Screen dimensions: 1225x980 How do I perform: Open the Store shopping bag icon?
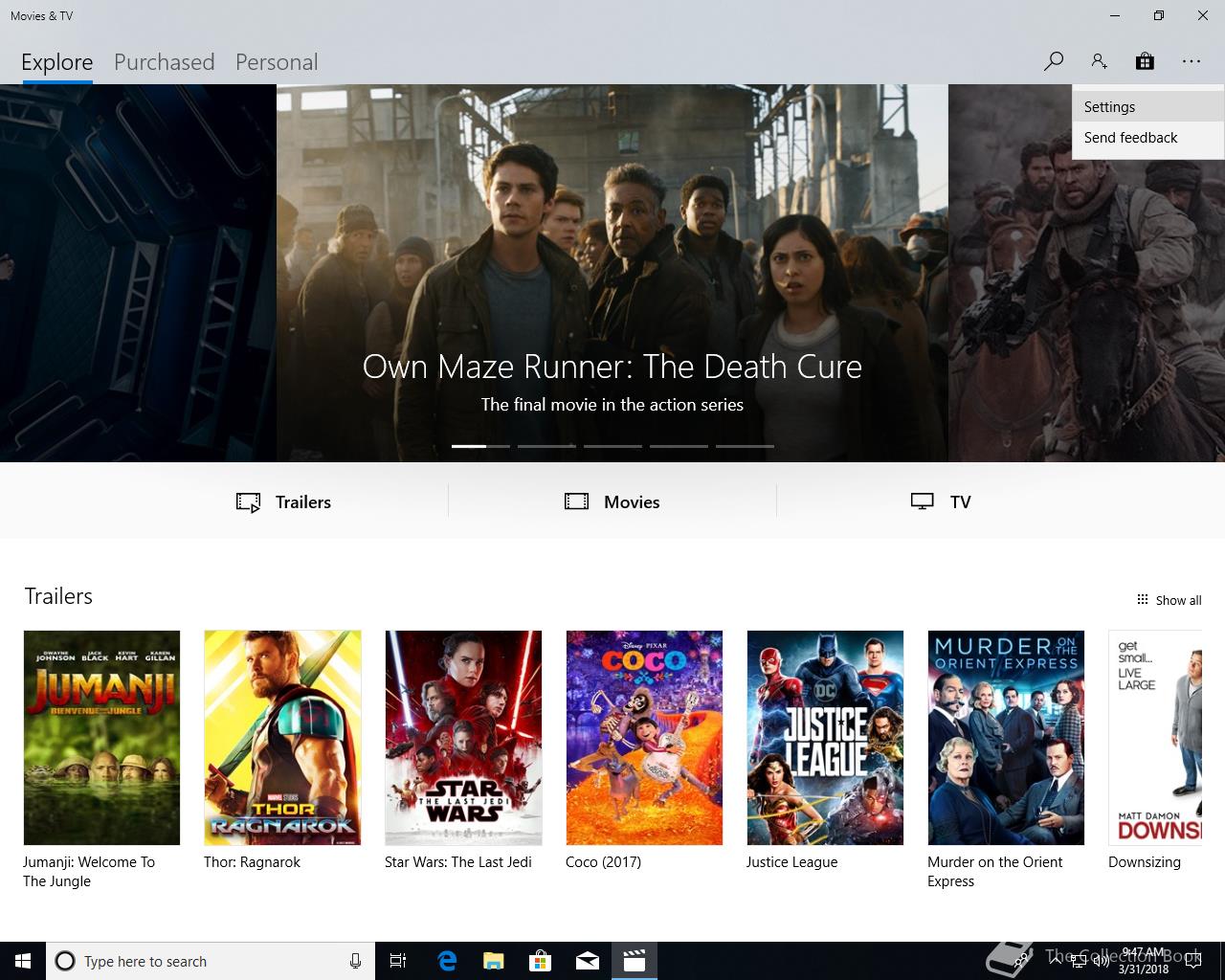(x=1145, y=61)
